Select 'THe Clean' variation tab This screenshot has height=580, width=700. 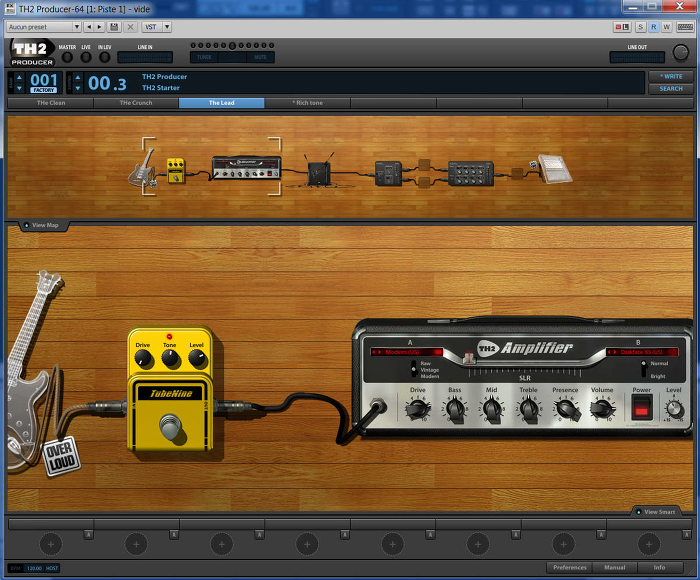(x=51, y=103)
